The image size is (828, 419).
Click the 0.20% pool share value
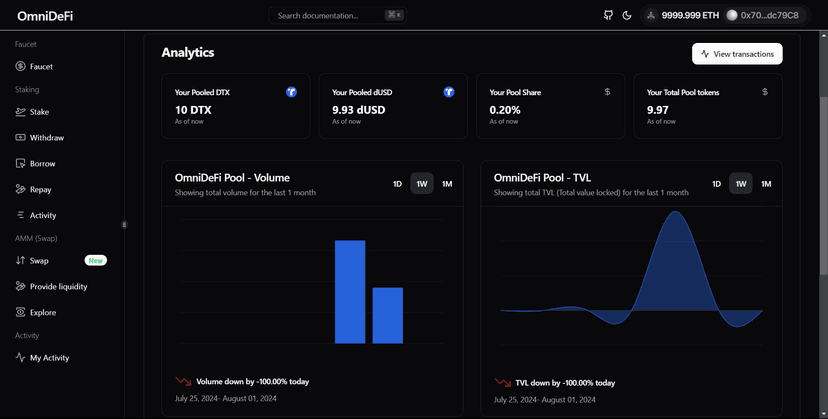coord(505,110)
